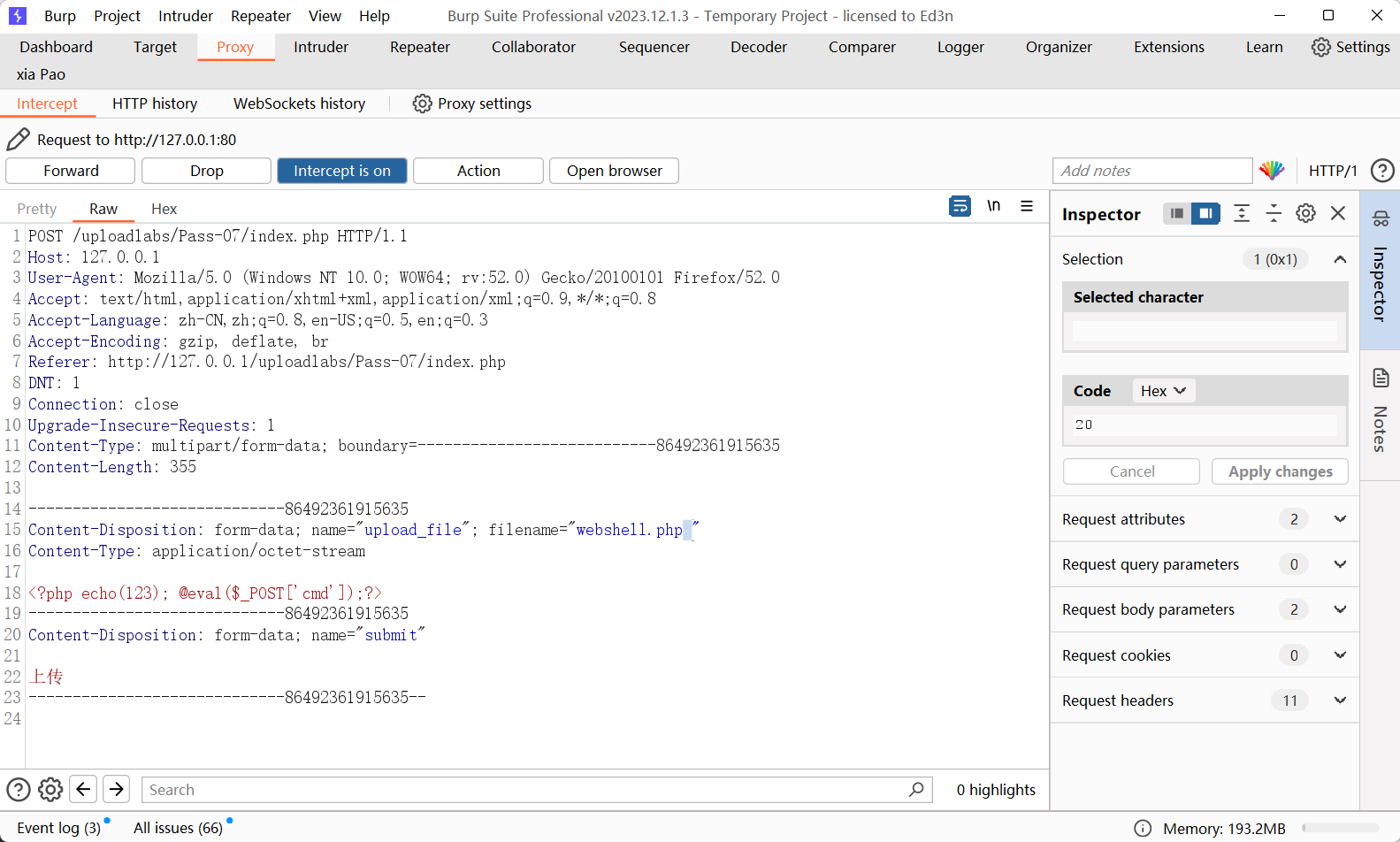Open the Hex code format dropdown
Screen dimensions: 1400x842
point(1163,391)
